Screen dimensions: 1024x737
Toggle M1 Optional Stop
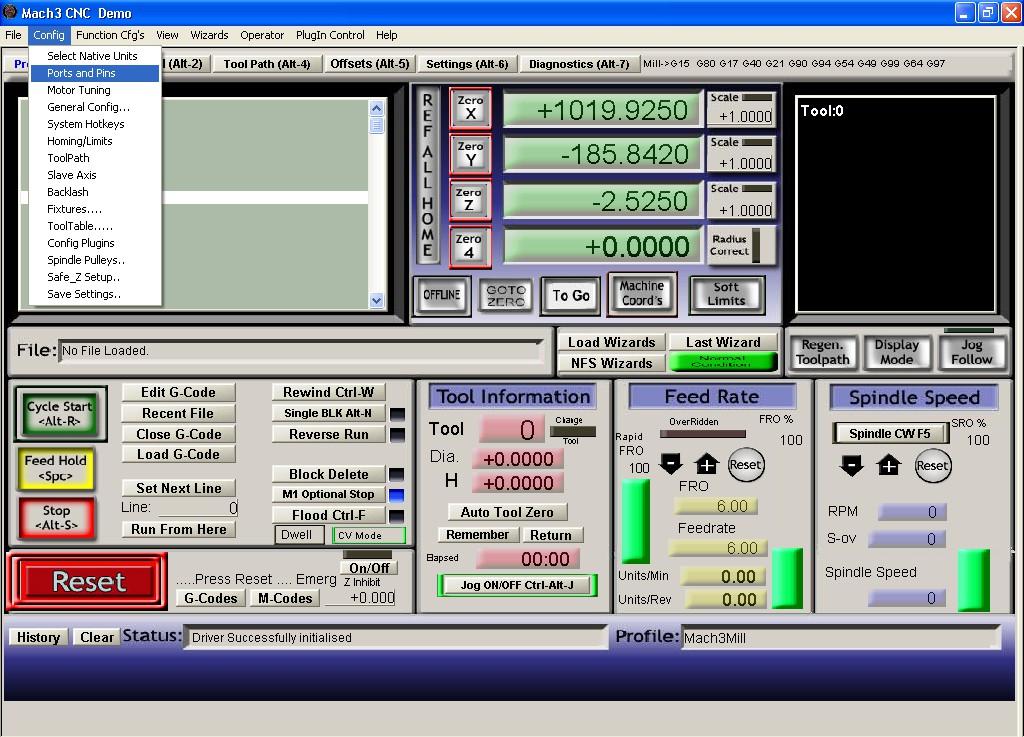(x=328, y=494)
